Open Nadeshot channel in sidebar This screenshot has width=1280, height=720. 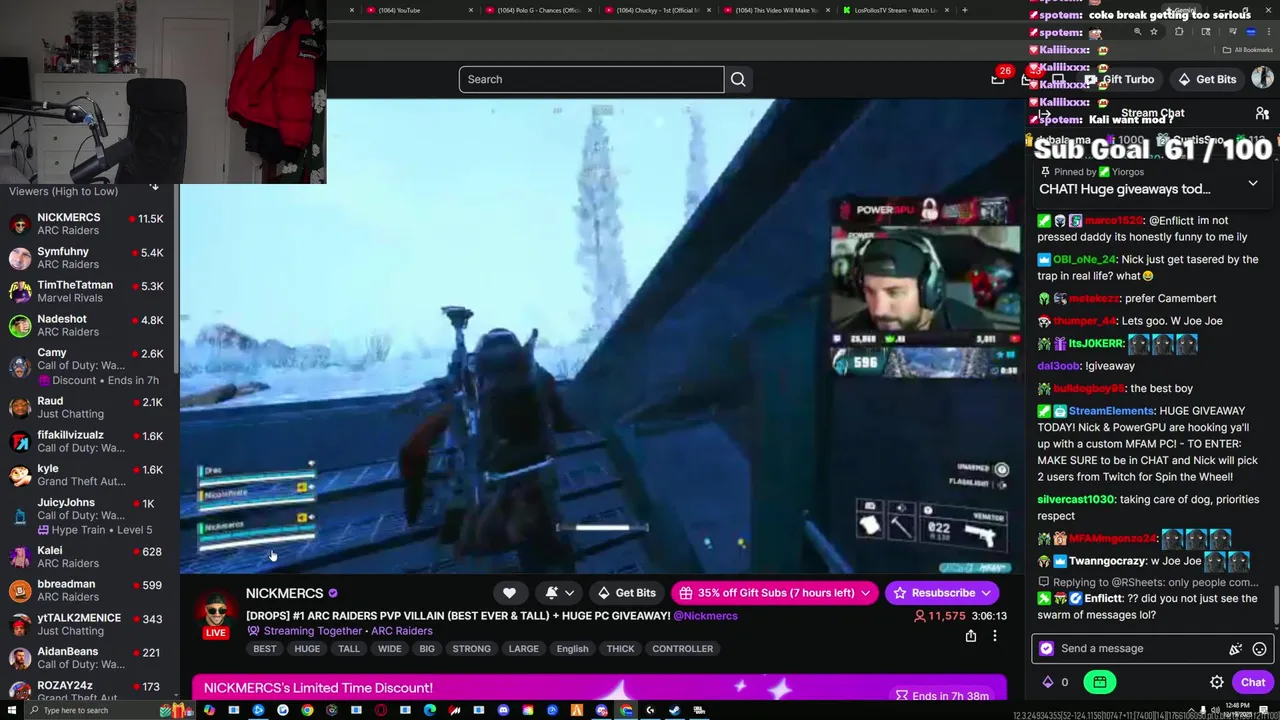pos(88,325)
